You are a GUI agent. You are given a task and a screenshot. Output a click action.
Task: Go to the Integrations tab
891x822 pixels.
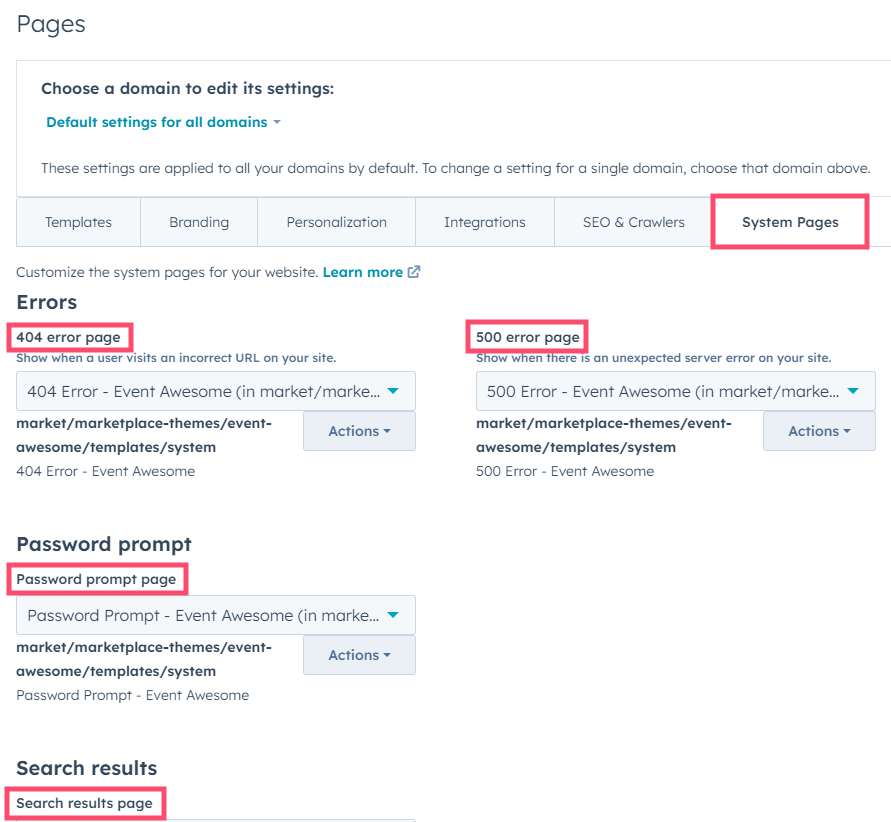[485, 222]
